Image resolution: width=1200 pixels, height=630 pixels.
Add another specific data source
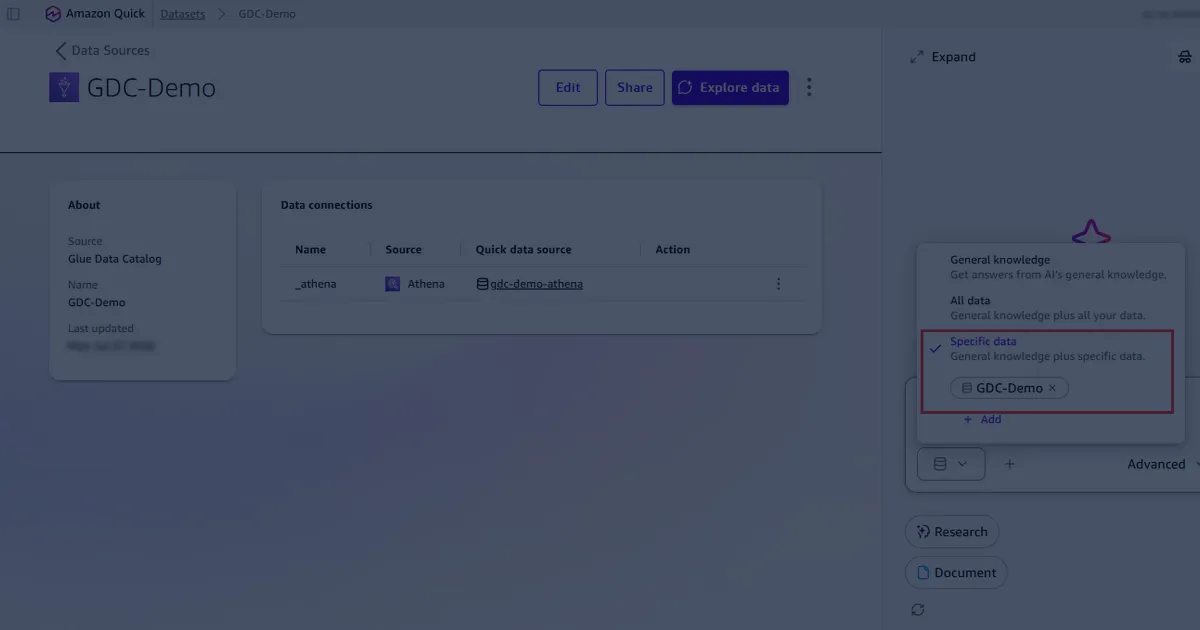tap(982, 419)
